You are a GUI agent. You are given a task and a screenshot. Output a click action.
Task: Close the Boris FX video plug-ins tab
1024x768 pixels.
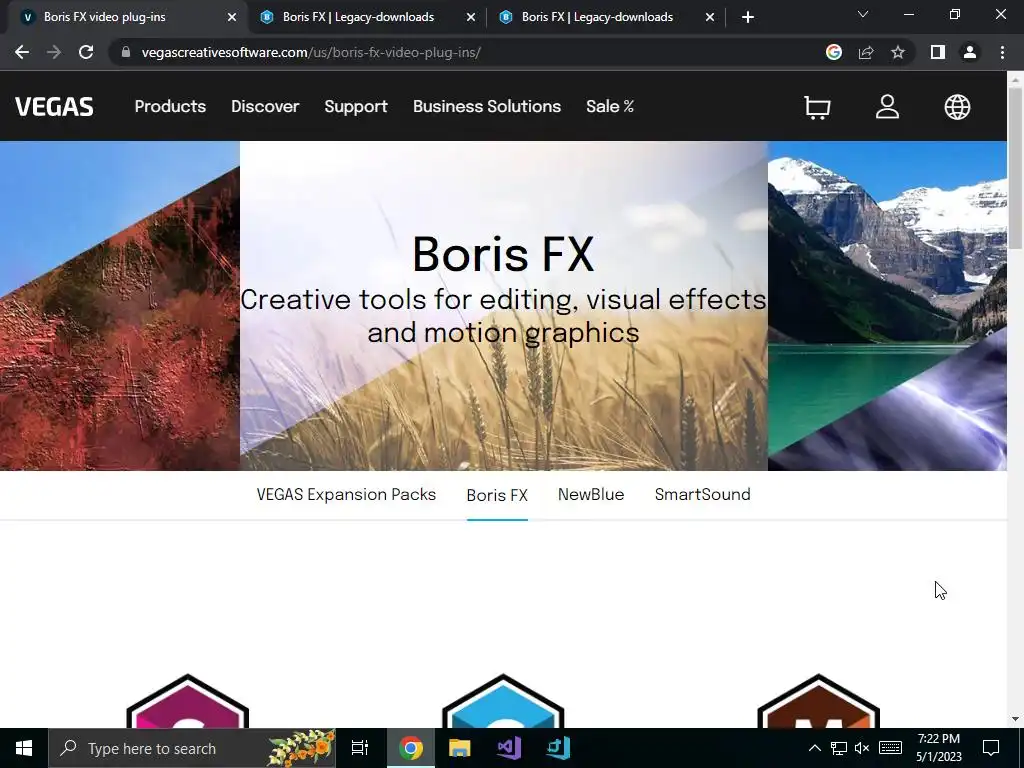[x=232, y=17]
